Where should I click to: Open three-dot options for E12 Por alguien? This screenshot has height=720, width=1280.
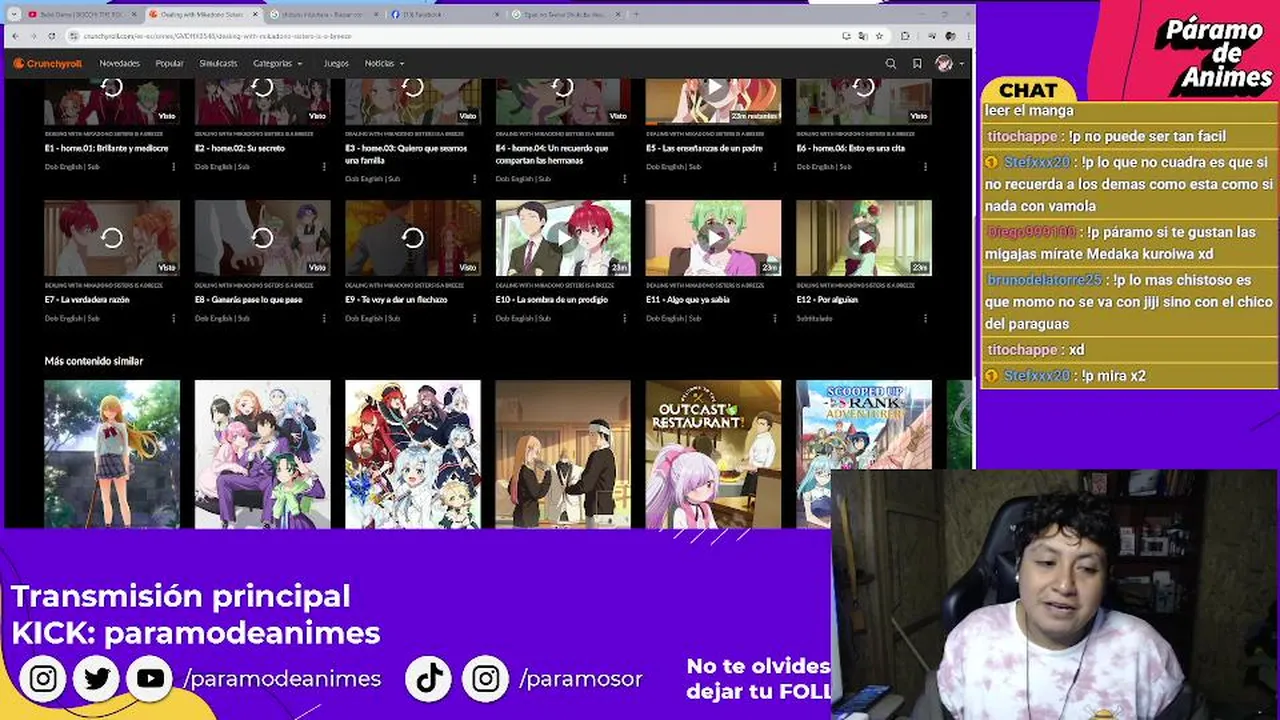tap(925, 319)
